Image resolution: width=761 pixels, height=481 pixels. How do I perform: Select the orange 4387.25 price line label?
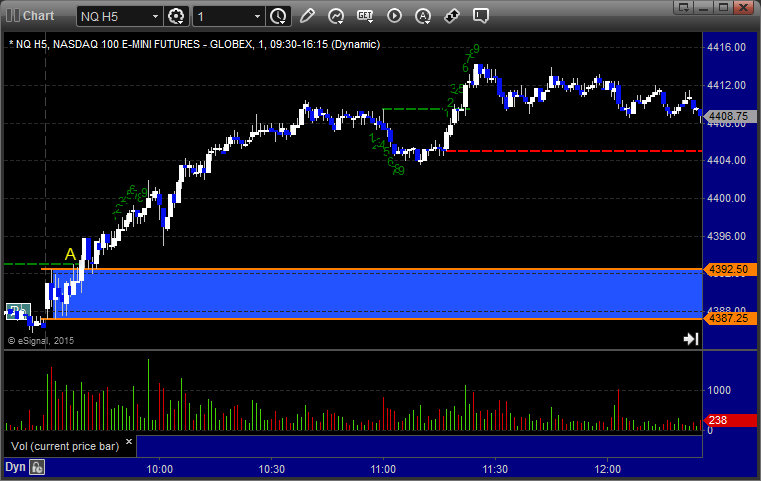coord(729,318)
